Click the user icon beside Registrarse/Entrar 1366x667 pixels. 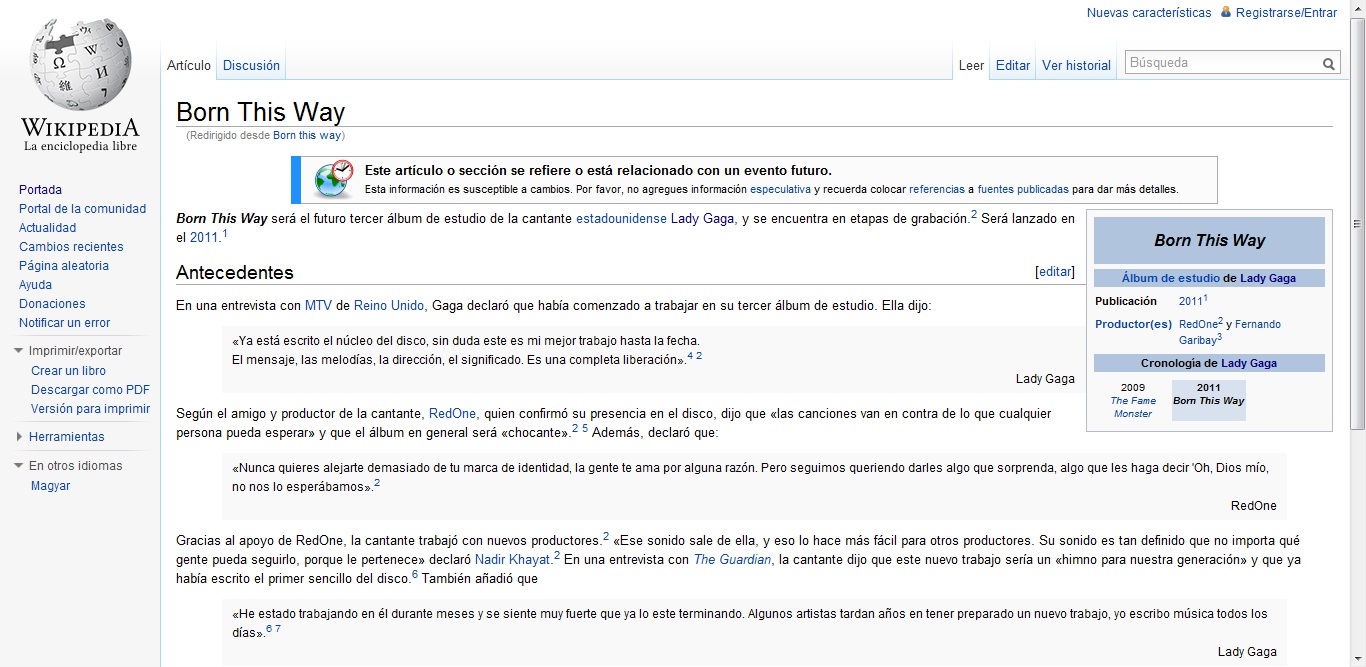point(1226,12)
